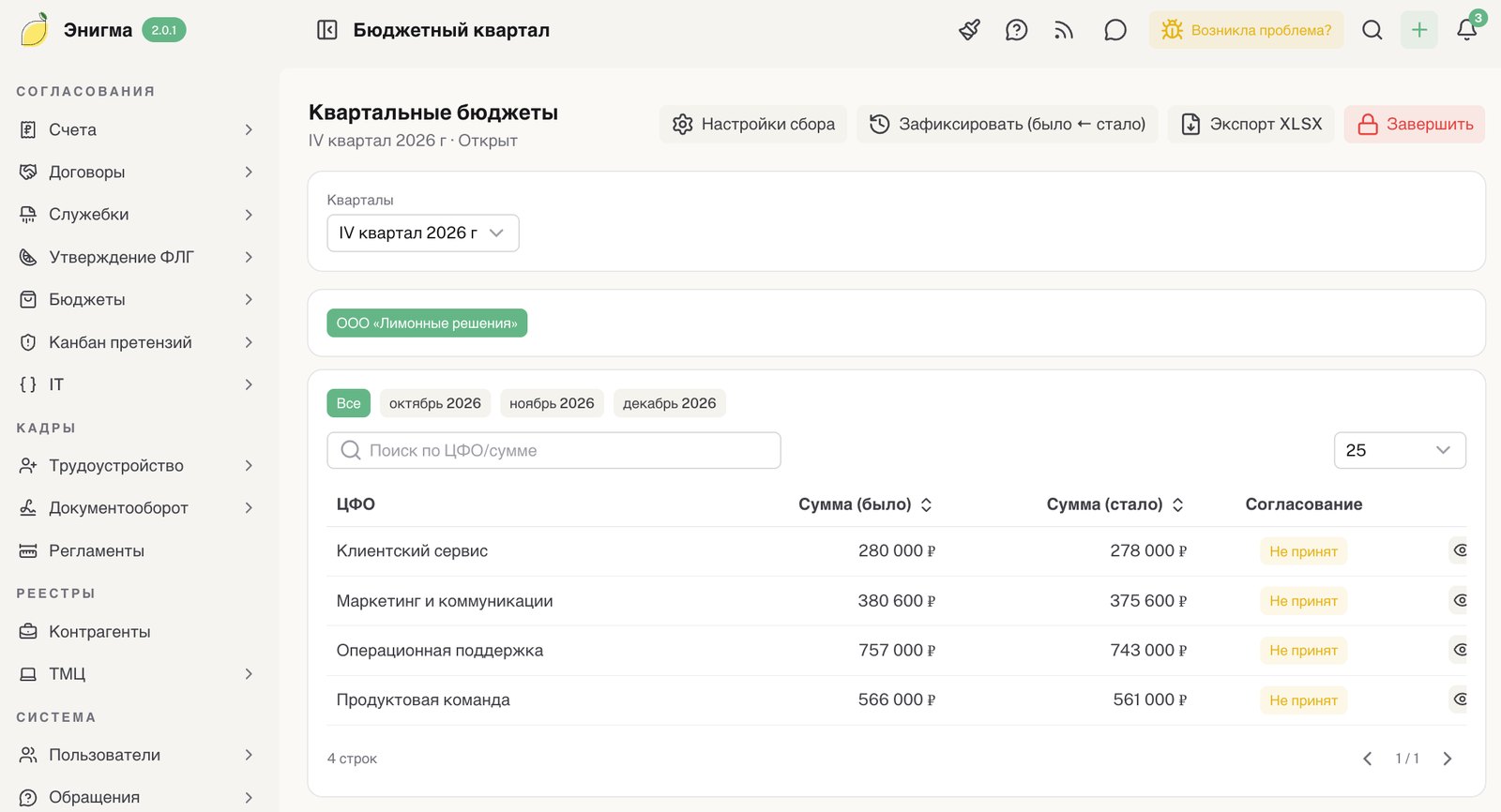Select the Все month tab

(348, 403)
